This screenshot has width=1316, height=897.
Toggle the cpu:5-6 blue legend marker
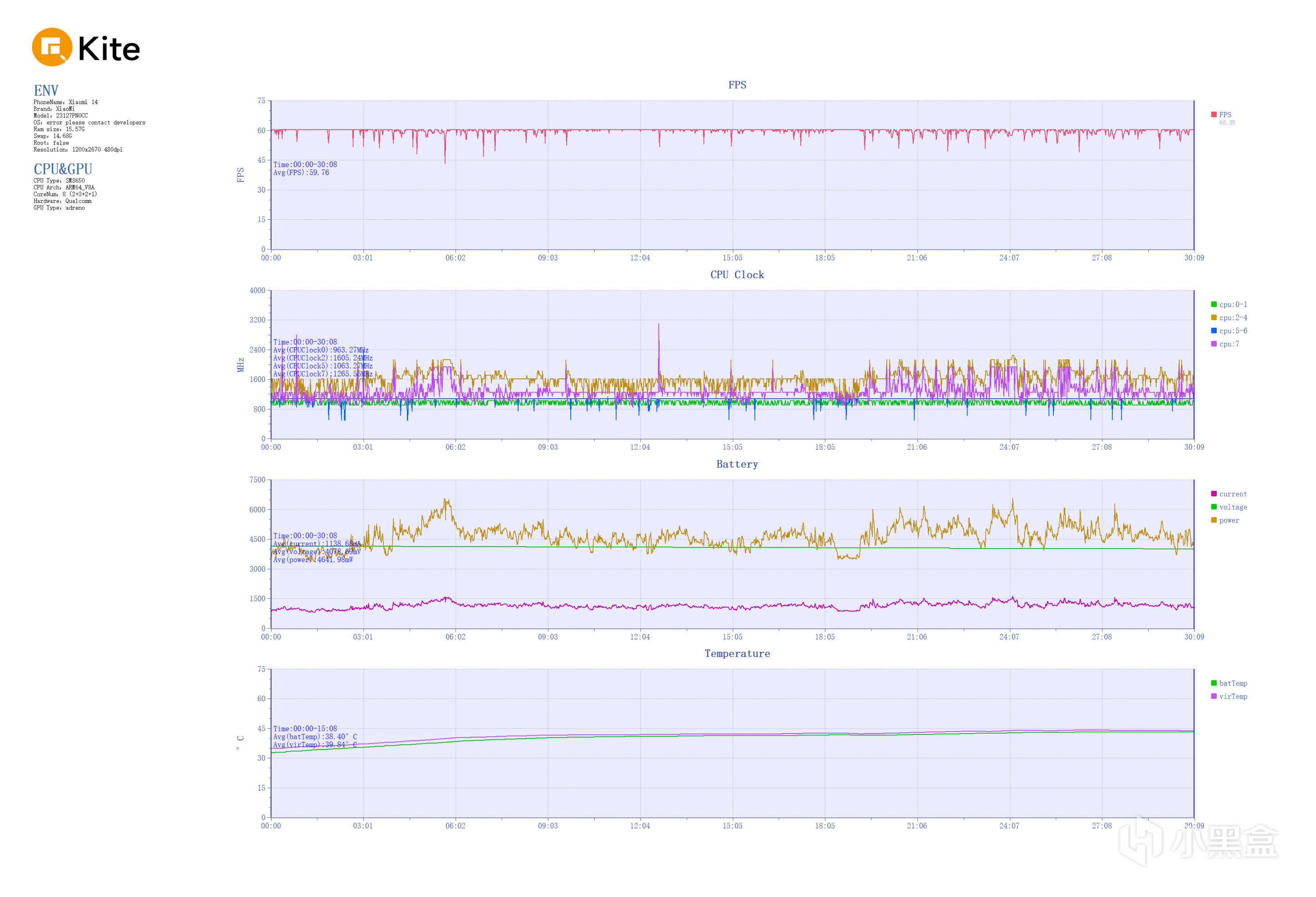[1214, 330]
